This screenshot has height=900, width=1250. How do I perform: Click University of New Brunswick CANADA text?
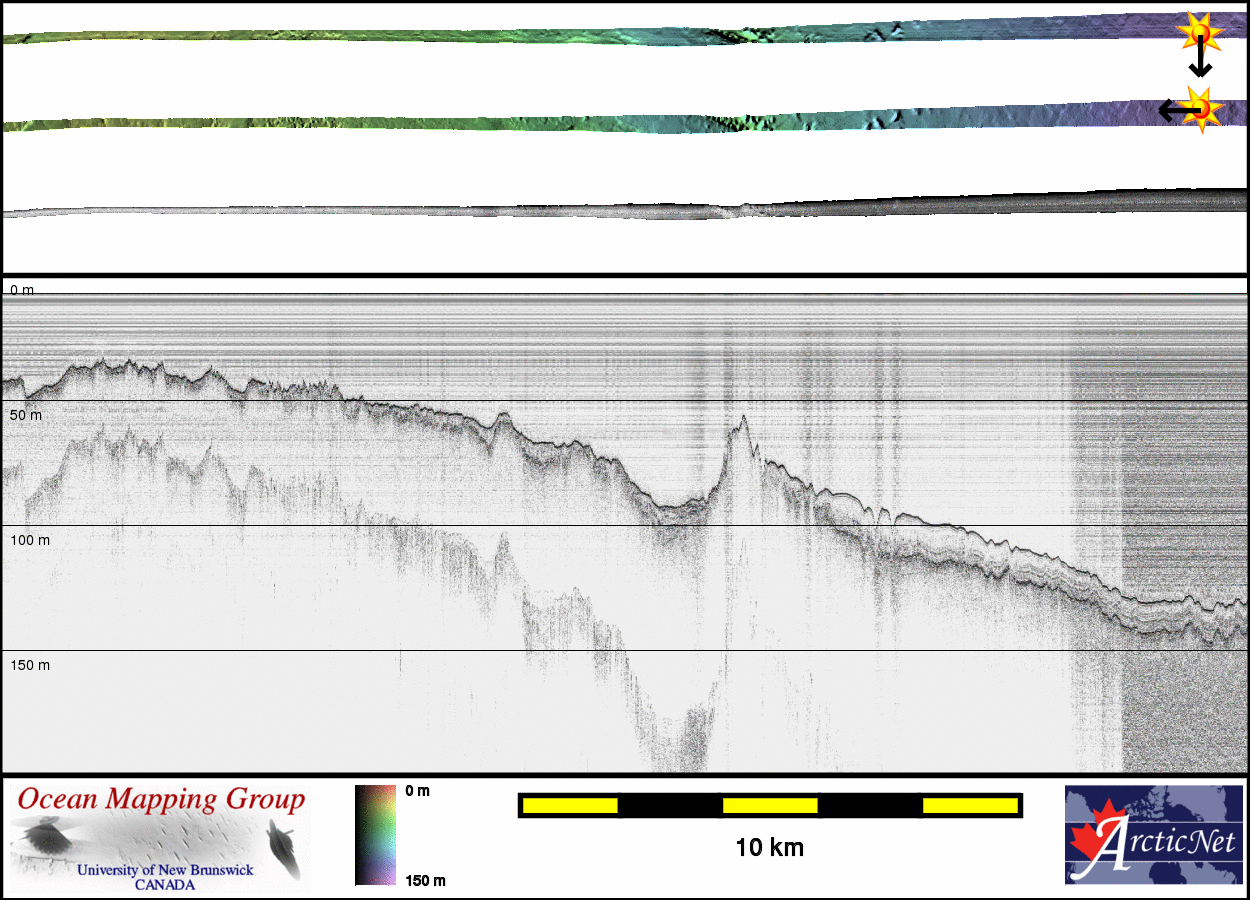165,877
